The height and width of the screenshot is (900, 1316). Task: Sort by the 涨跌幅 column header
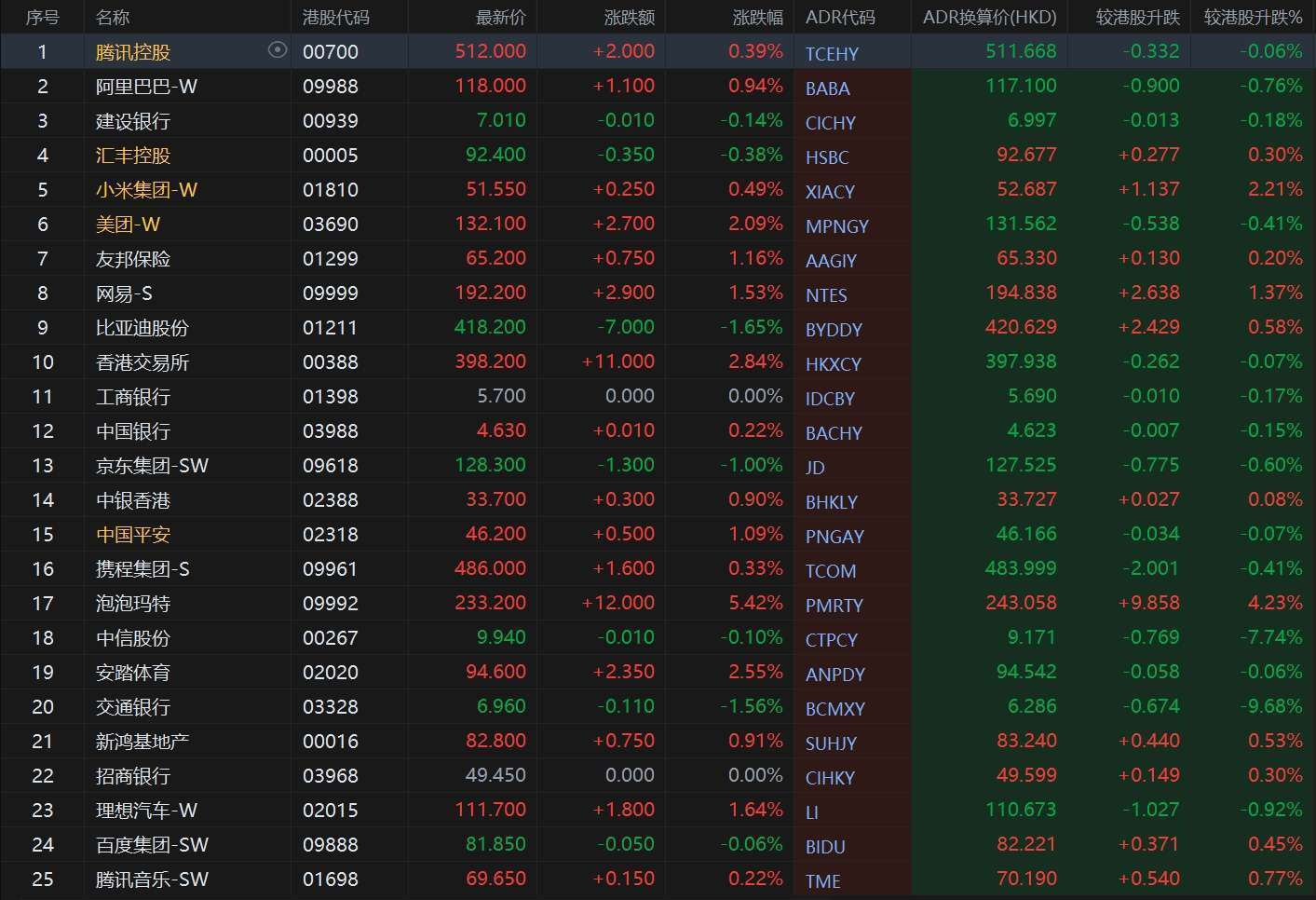click(758, 18)
